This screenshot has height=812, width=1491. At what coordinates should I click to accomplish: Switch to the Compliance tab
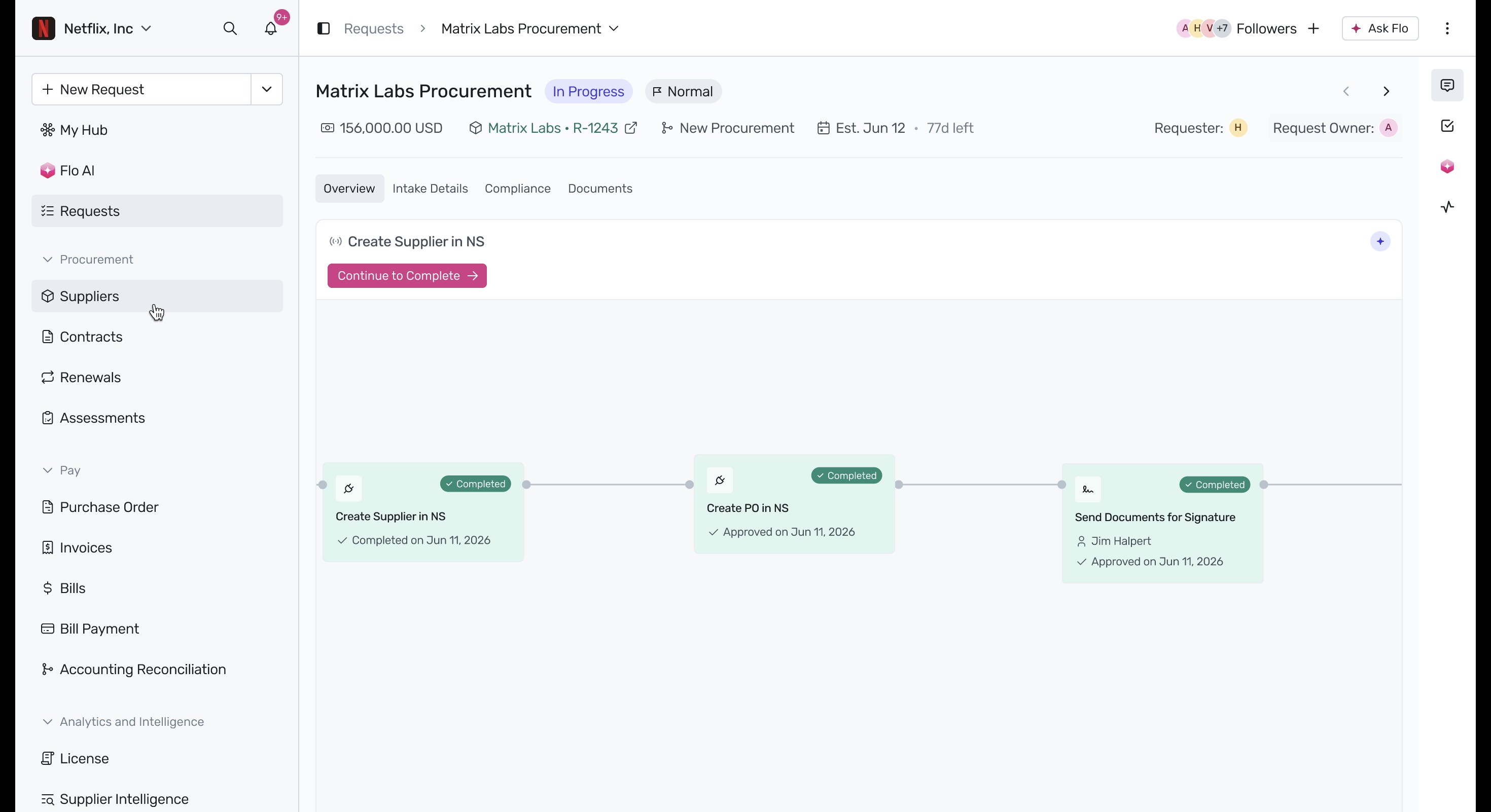click(x=517, y=189)
